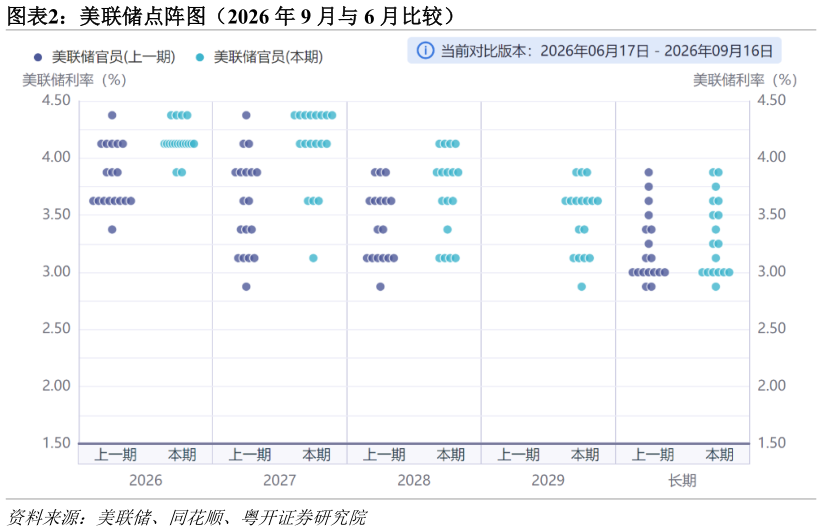Click the teal legend dot for 本期
This screenshot has height=531, width=822.
tap(200, 57)
